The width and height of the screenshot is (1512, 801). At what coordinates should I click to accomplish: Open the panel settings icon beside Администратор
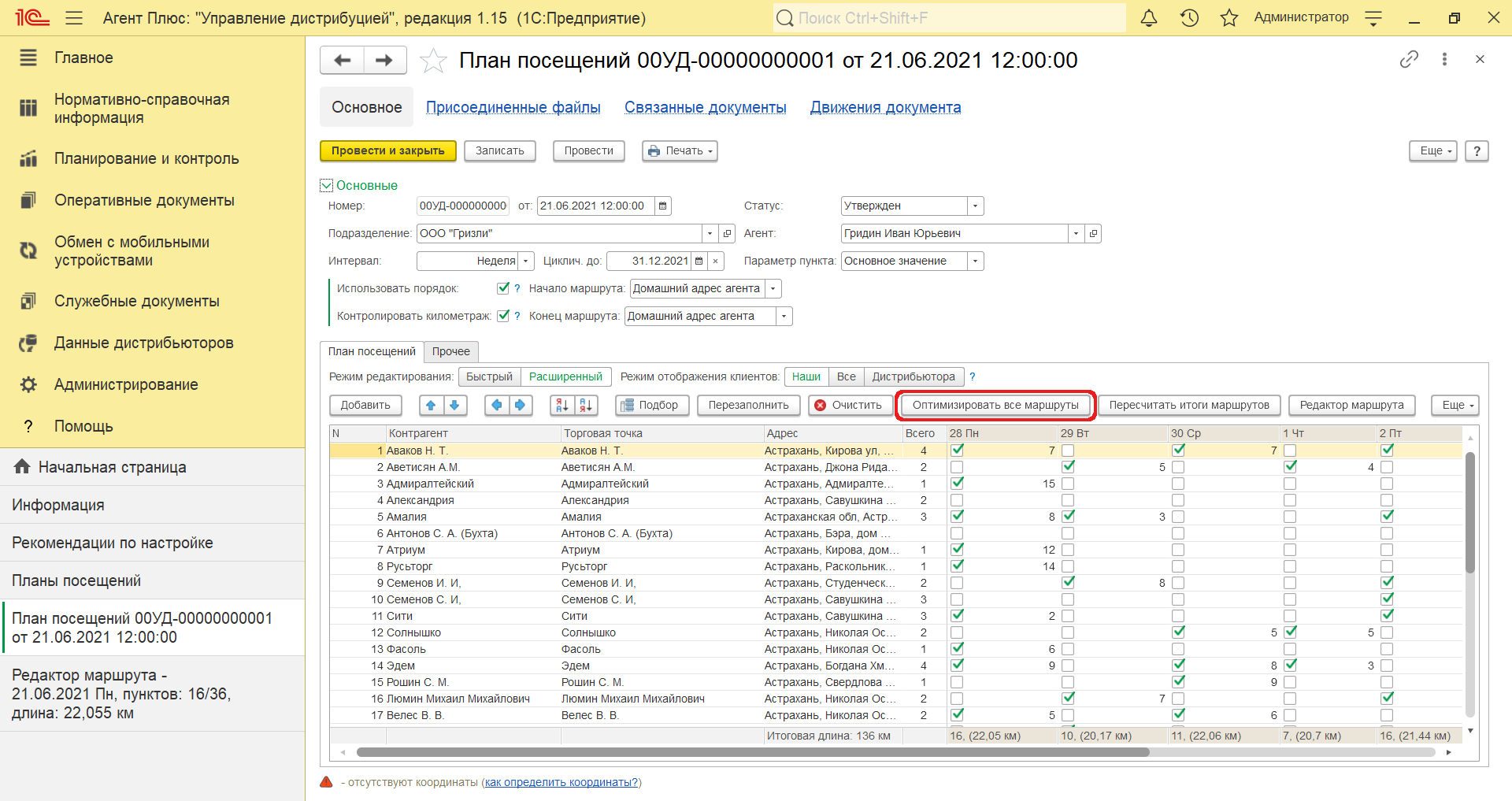click(1373, 18)
